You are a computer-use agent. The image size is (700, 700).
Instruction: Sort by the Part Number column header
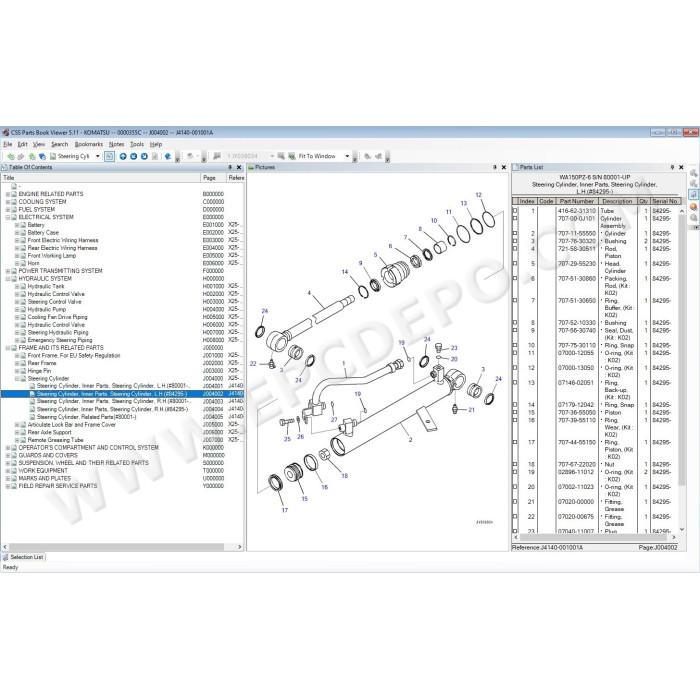(576, 201)
